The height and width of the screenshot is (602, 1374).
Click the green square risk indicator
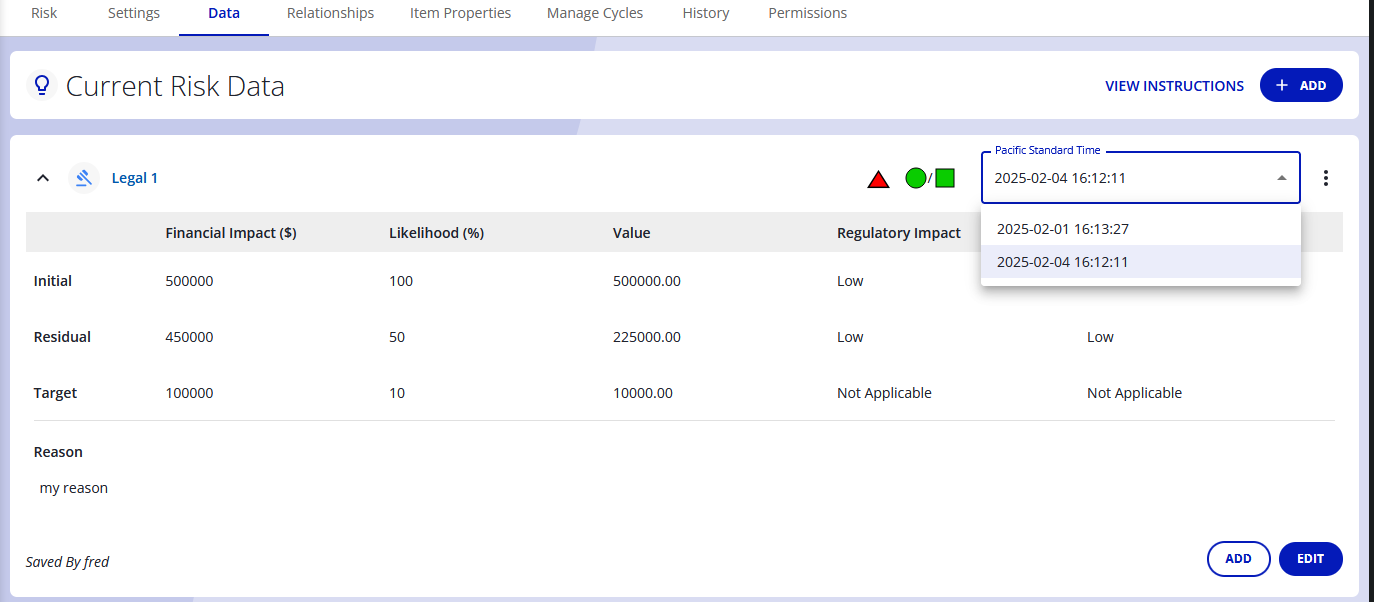tap(945, 178)
